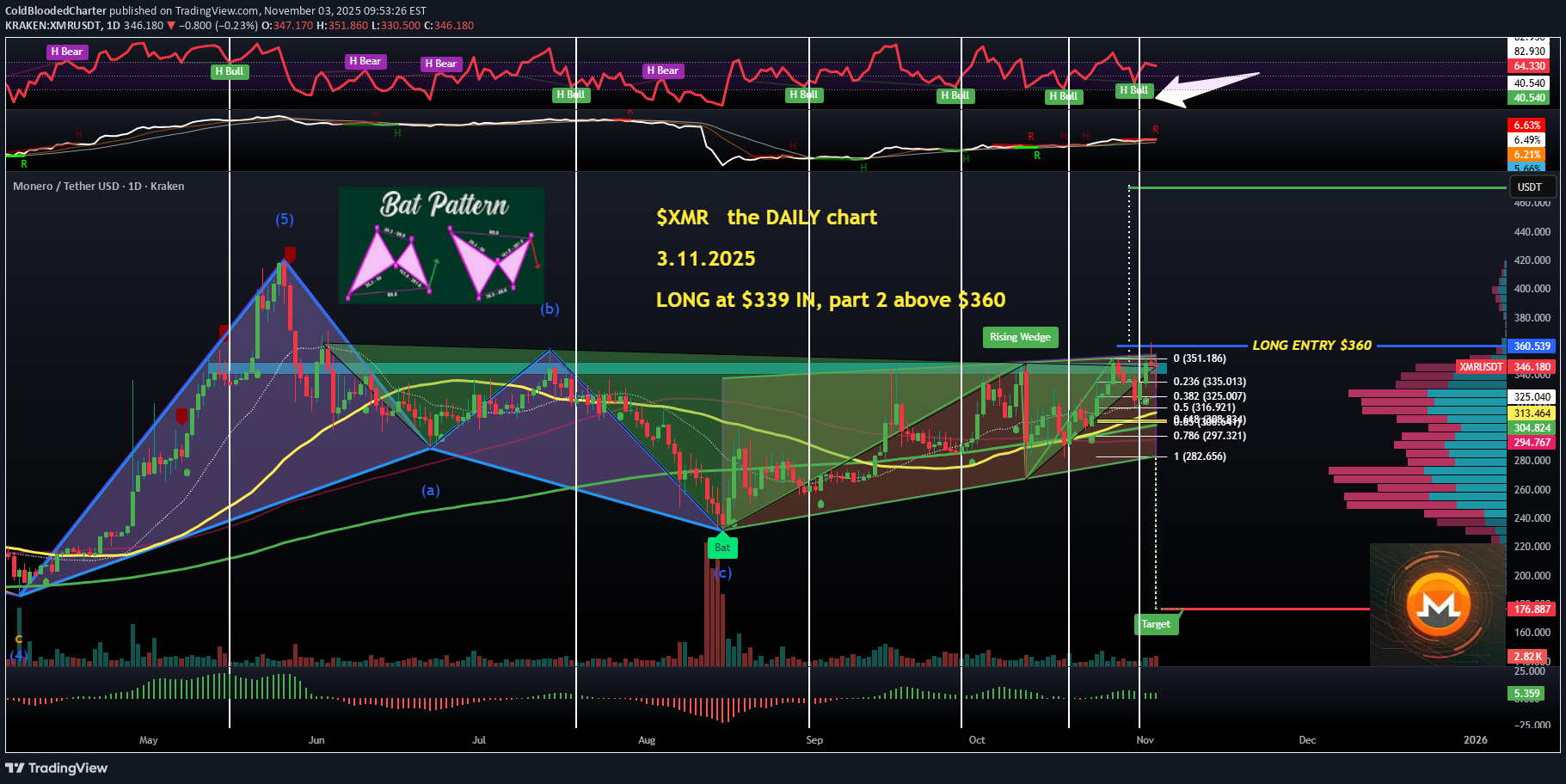Click the green Target label marker
The width and height of the screenshot is (1566, 784).
pos(1156,624)
